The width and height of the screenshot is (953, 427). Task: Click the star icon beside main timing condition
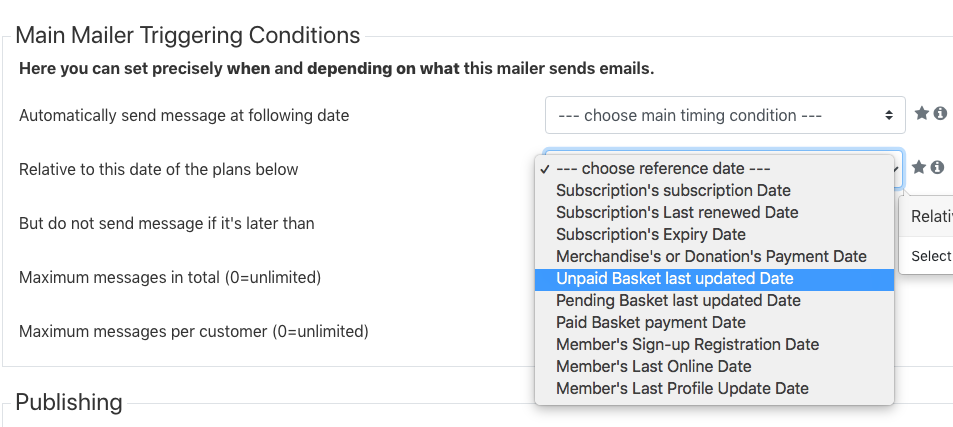point(921,113)
